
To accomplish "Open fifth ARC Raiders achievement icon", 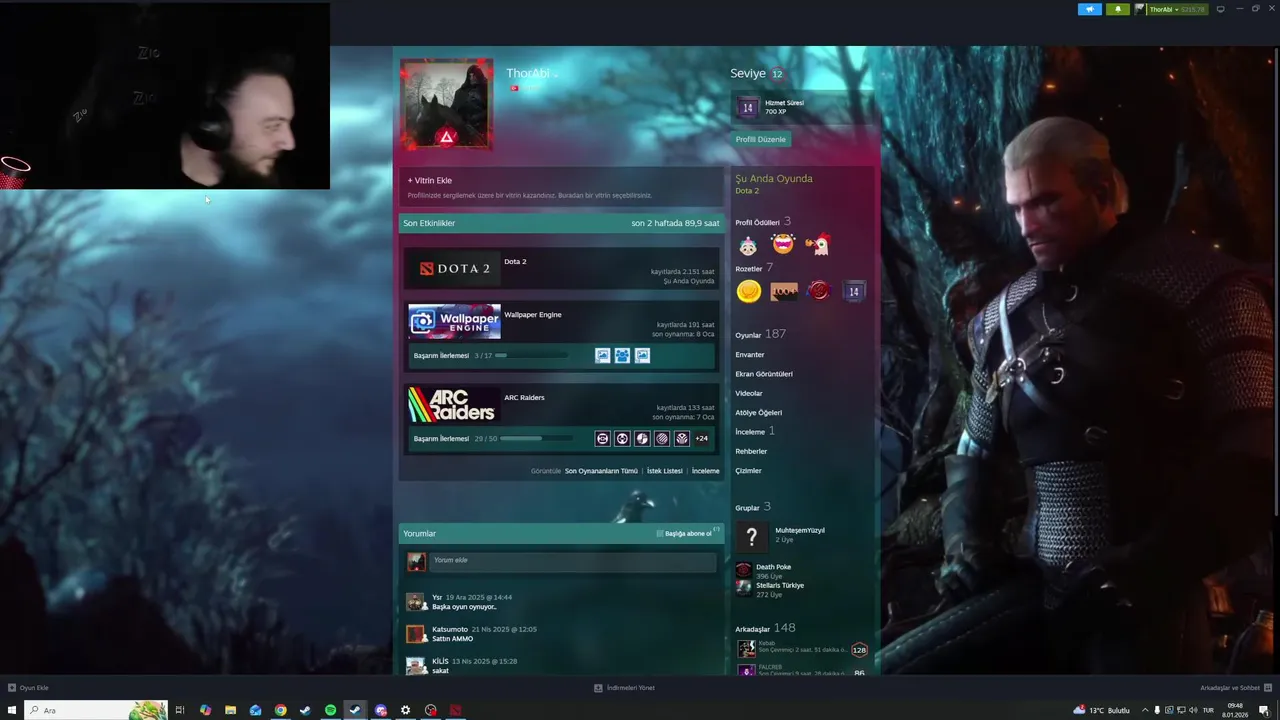I will 682,438.
